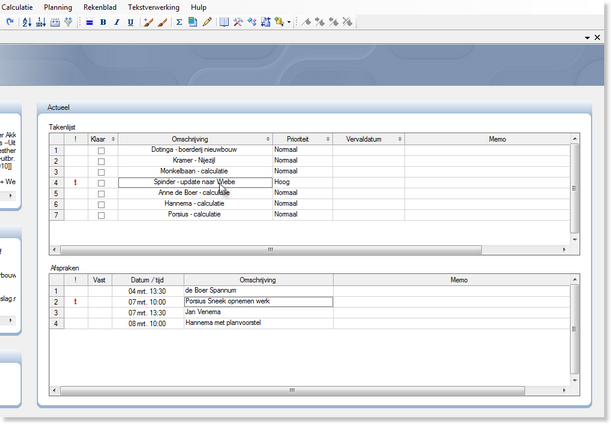Click the open book icon
This screenshot has width=611, height=424.
point(224,22)
